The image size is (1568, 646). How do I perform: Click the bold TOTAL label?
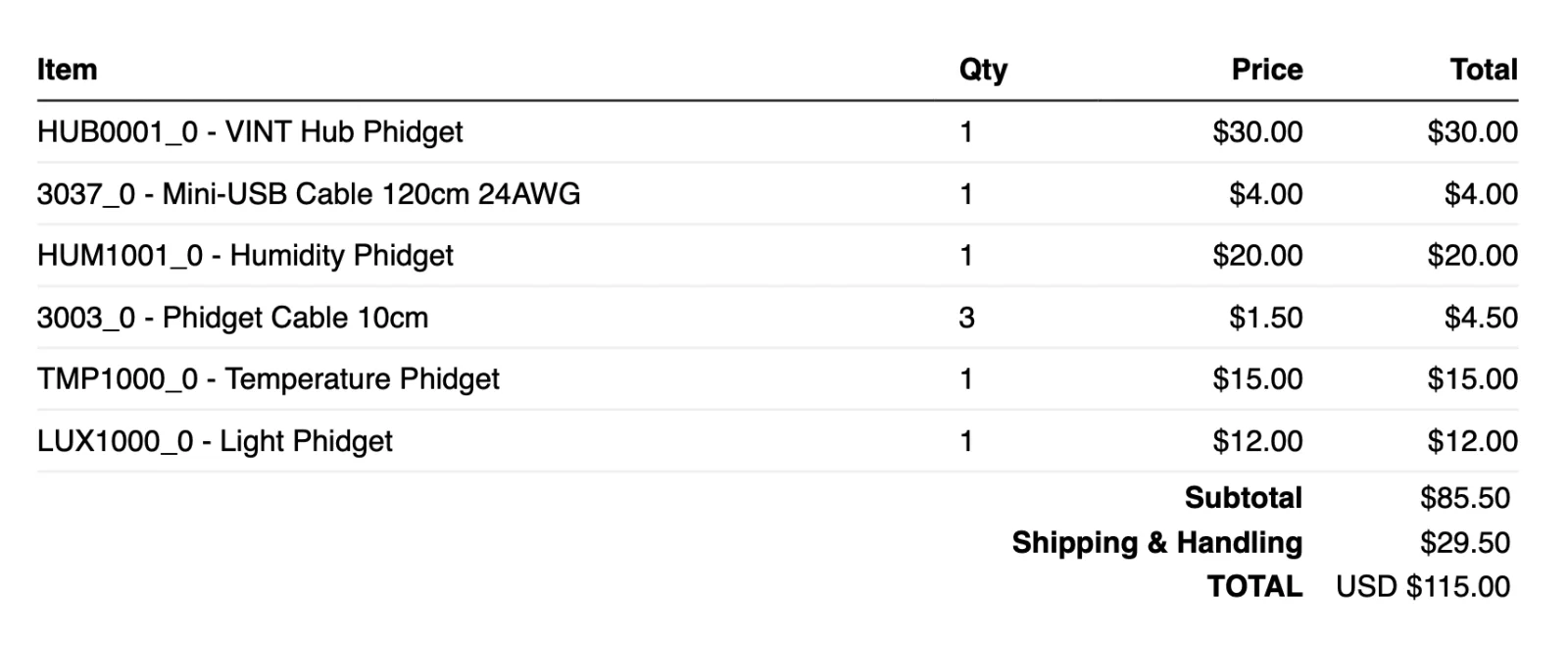point(1255,586)
